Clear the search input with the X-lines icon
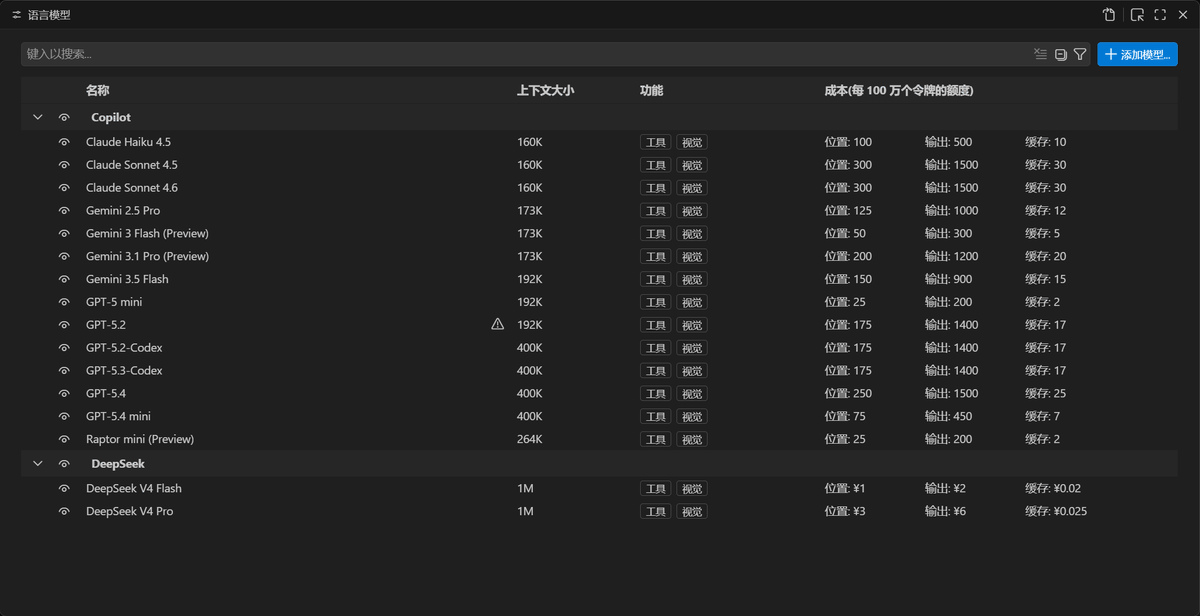This screenshot has width=1200, height=616. (x=1041, y=54)
